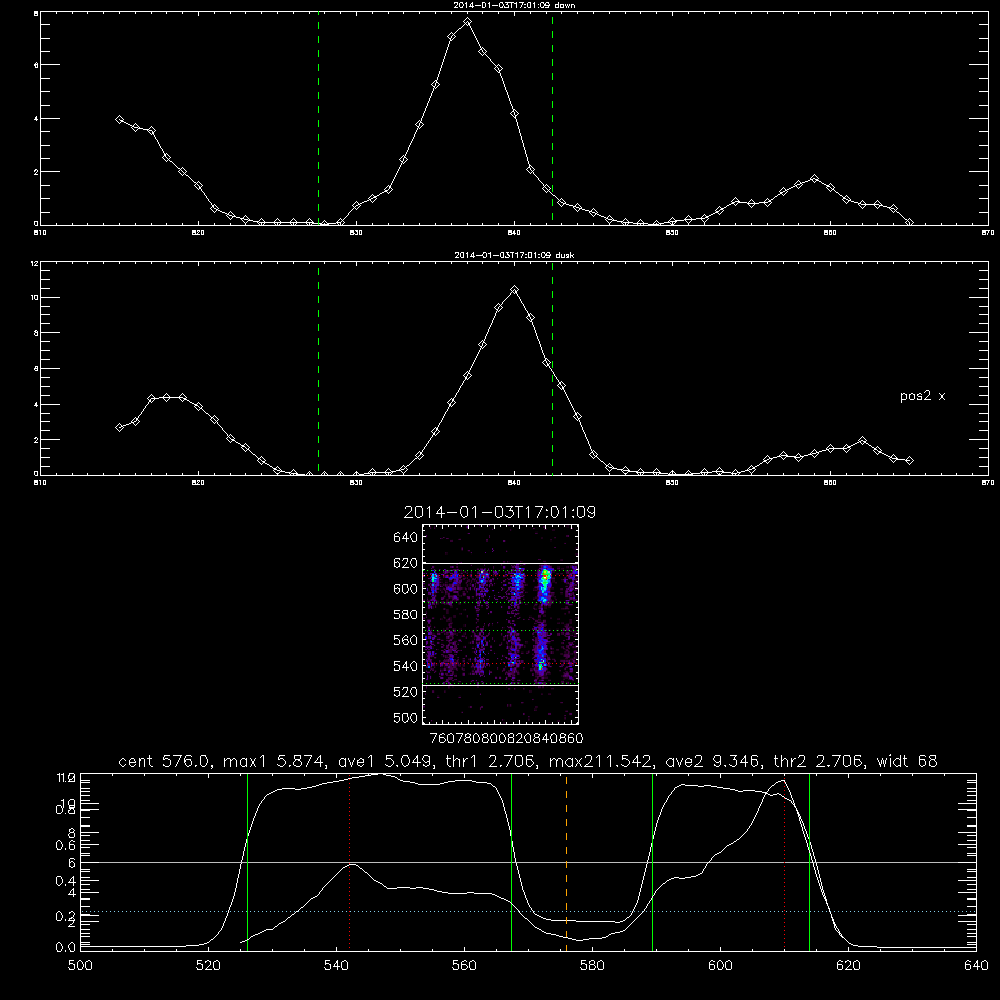
Task: Click the peak diamond marker of dusk curve
Action: point(515,290)
